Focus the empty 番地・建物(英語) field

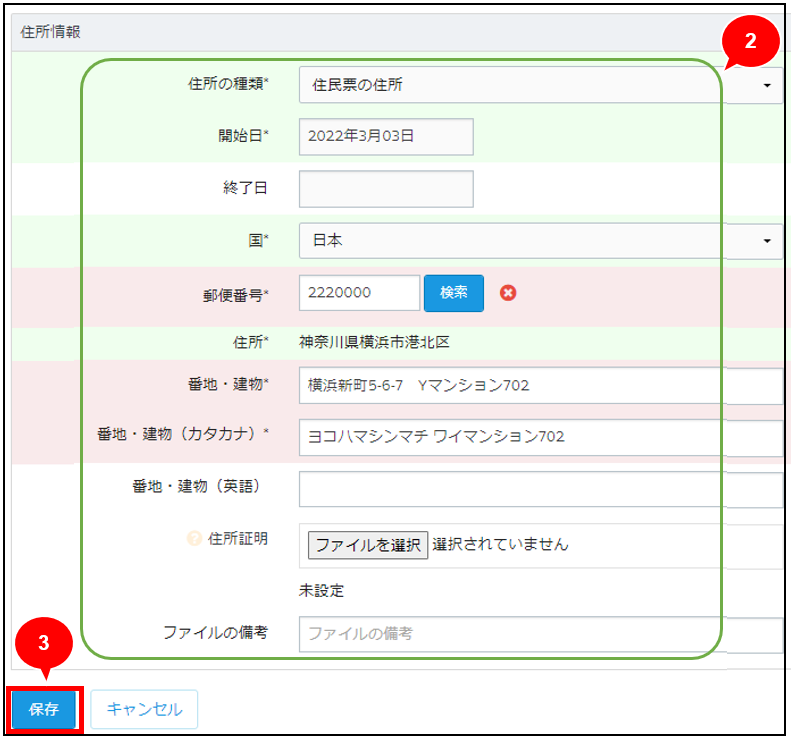pyautogui.click(x=540, y=489)
